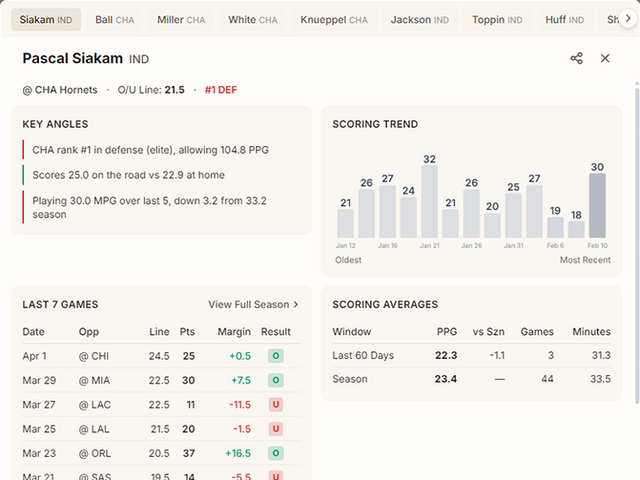Click the #1 DEF label
Screen dimensions: 640x480
click(x=221, y=90)
